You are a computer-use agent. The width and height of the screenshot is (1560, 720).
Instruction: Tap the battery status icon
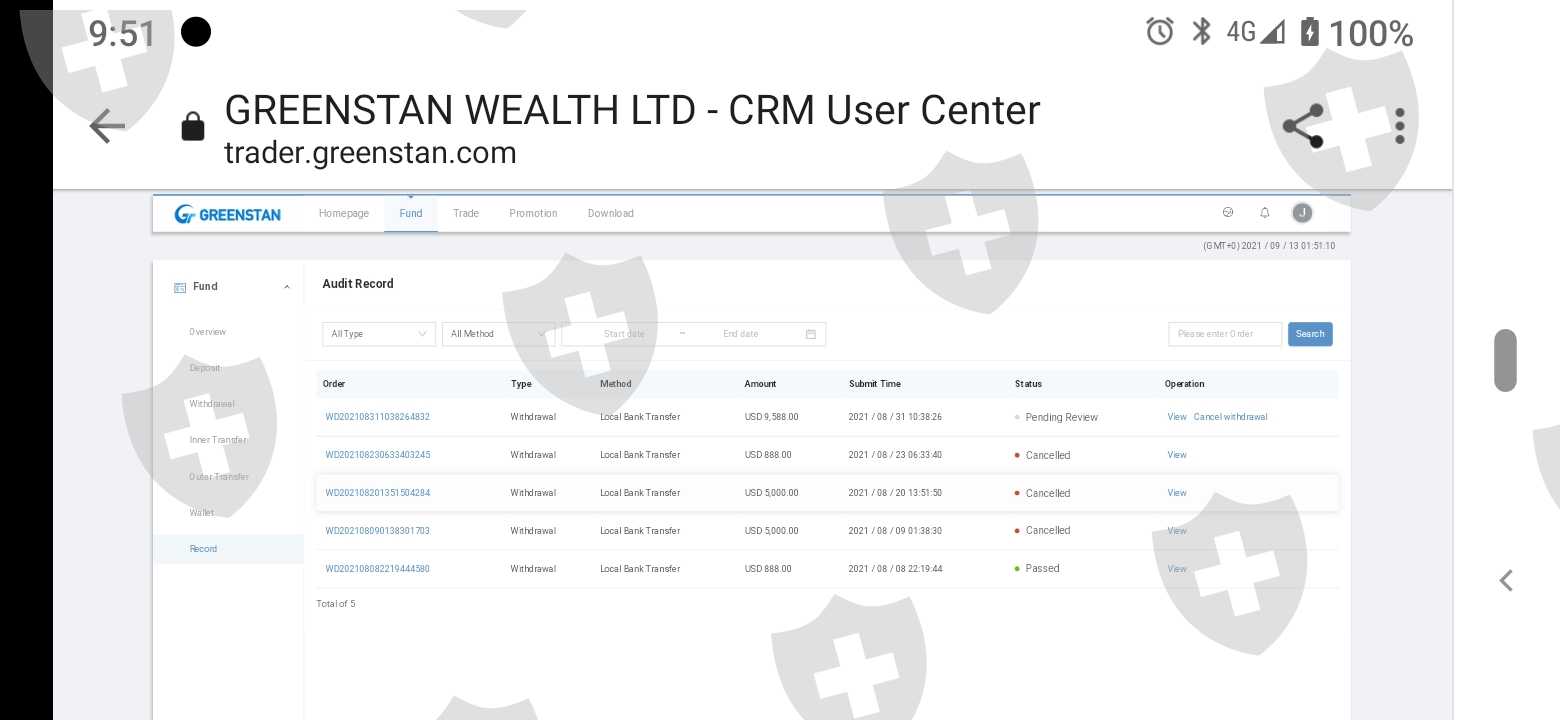[x=1309, y=32]
